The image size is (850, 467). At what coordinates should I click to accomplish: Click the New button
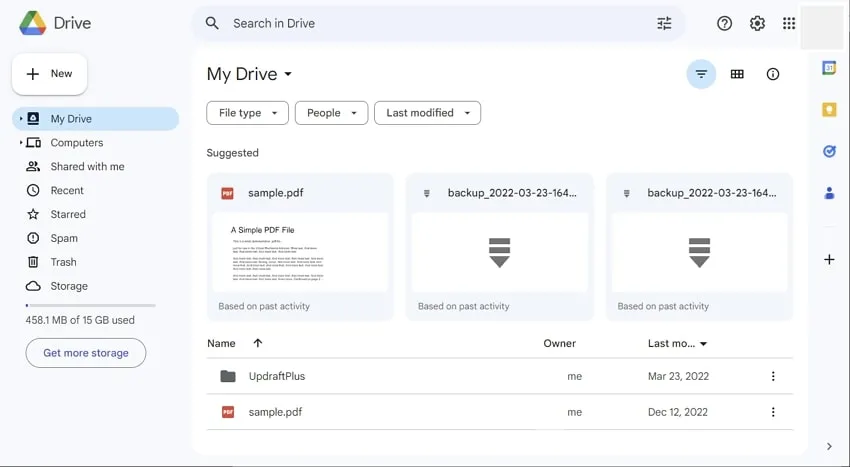pos(50,74)
